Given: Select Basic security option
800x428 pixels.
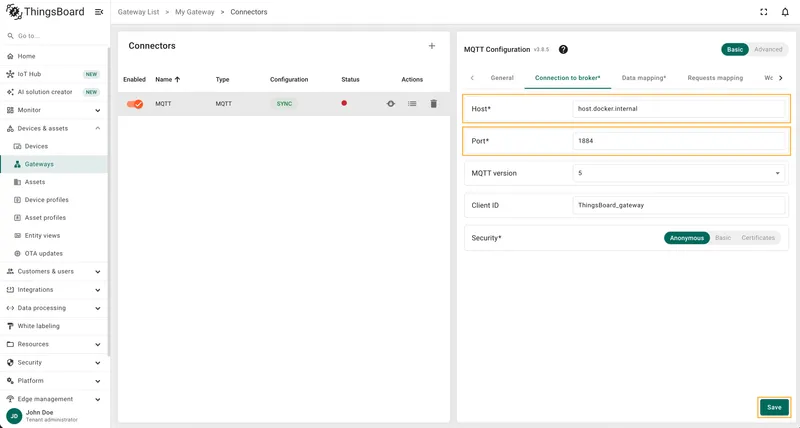Looking at the screenshot, I should coord(723,238).
